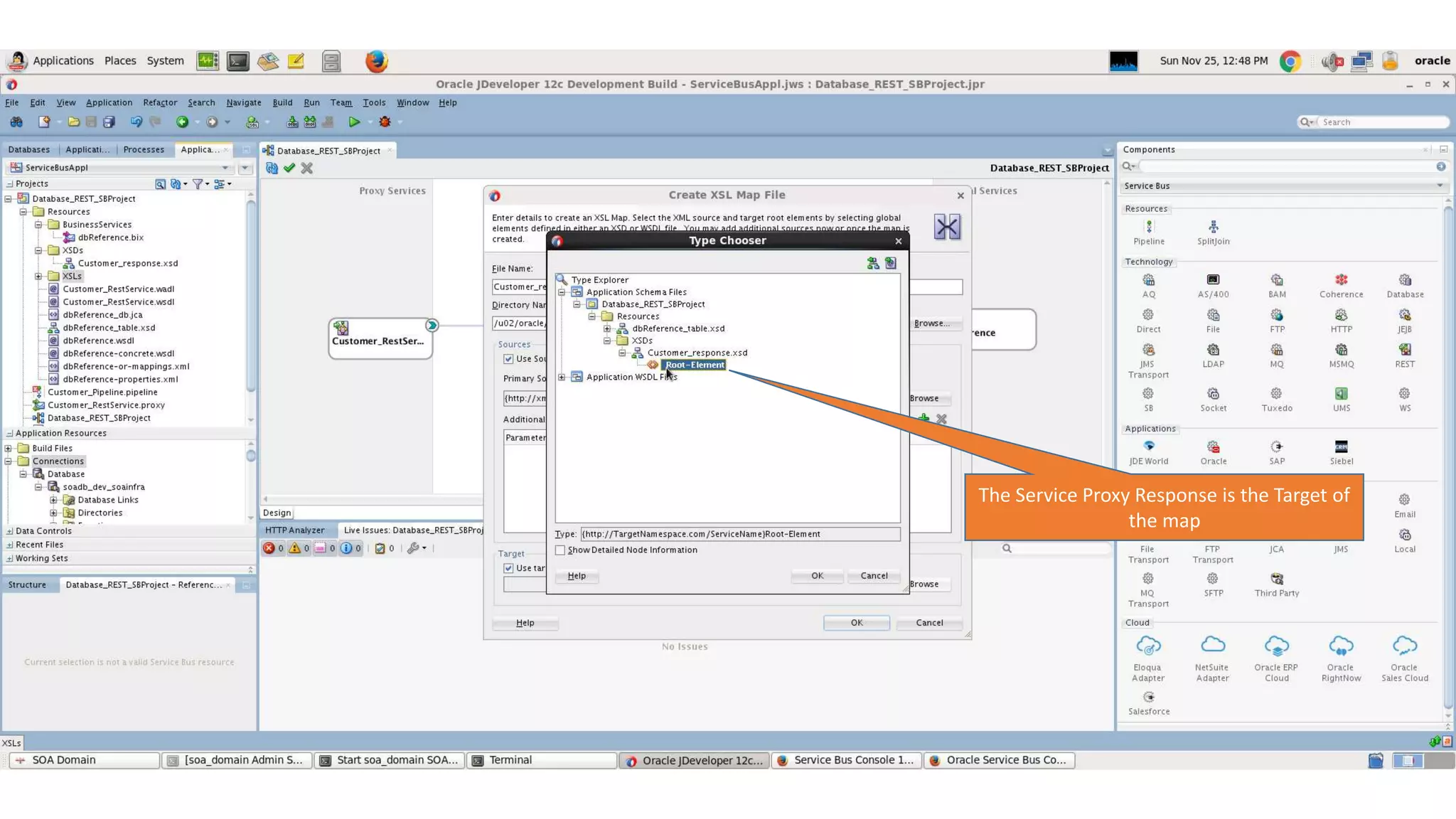Click the Run green play icon
Image resolution: width=1456 pixels, height=819 pixels.
[x=354, y=122]
